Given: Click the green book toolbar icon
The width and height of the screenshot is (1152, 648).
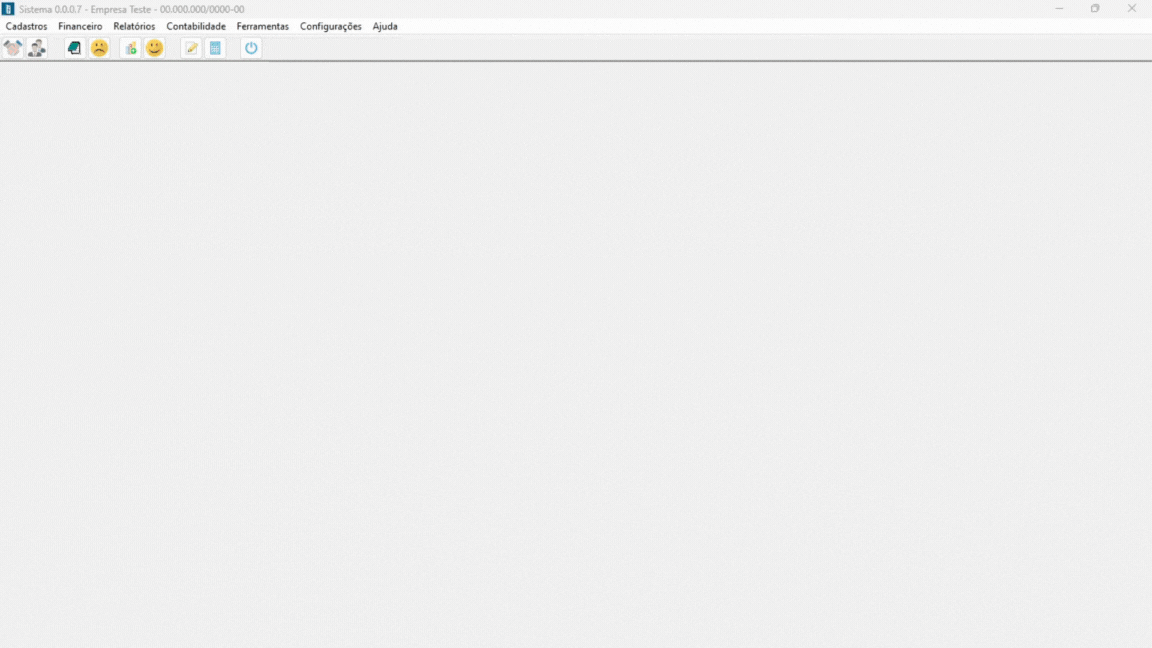Looking at the screenshot, I should point(74,48).
